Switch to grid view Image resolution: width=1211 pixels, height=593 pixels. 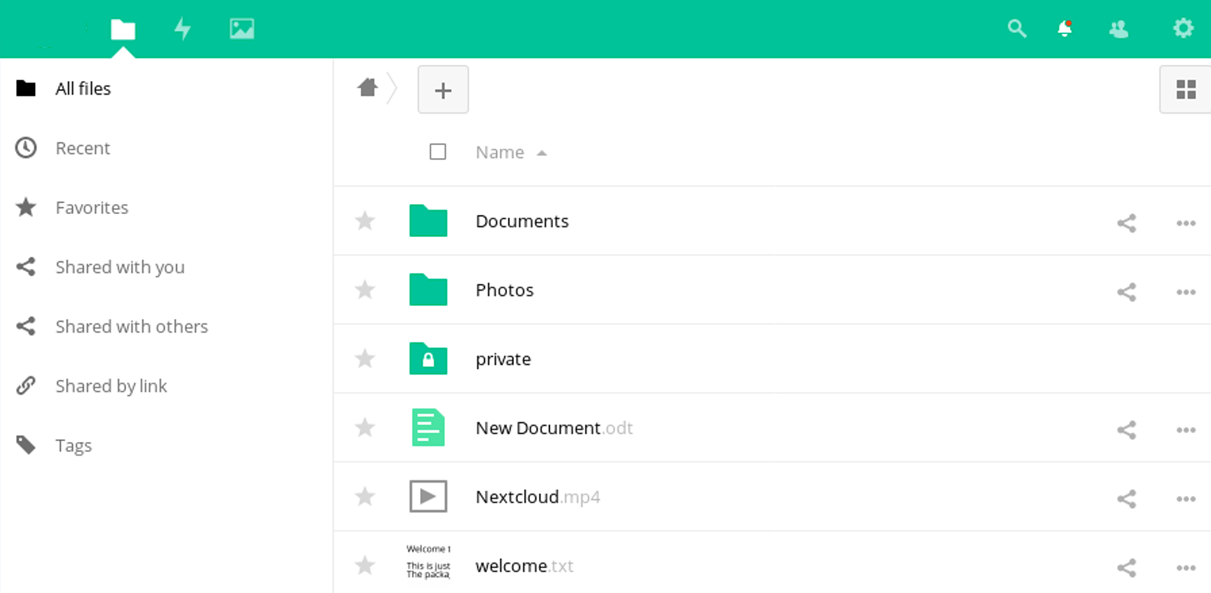1186,90
